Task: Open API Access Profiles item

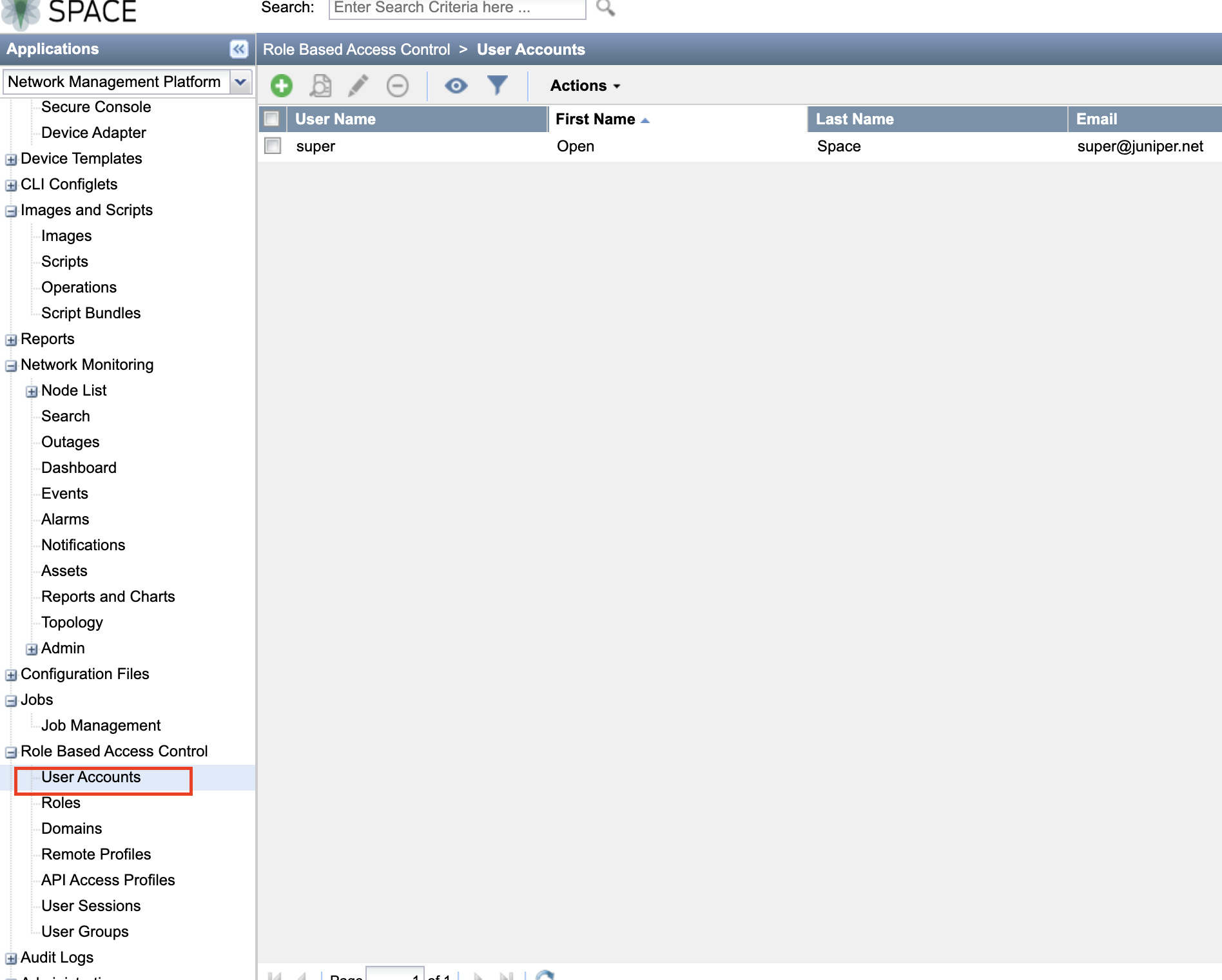Action: click(108, 880)
